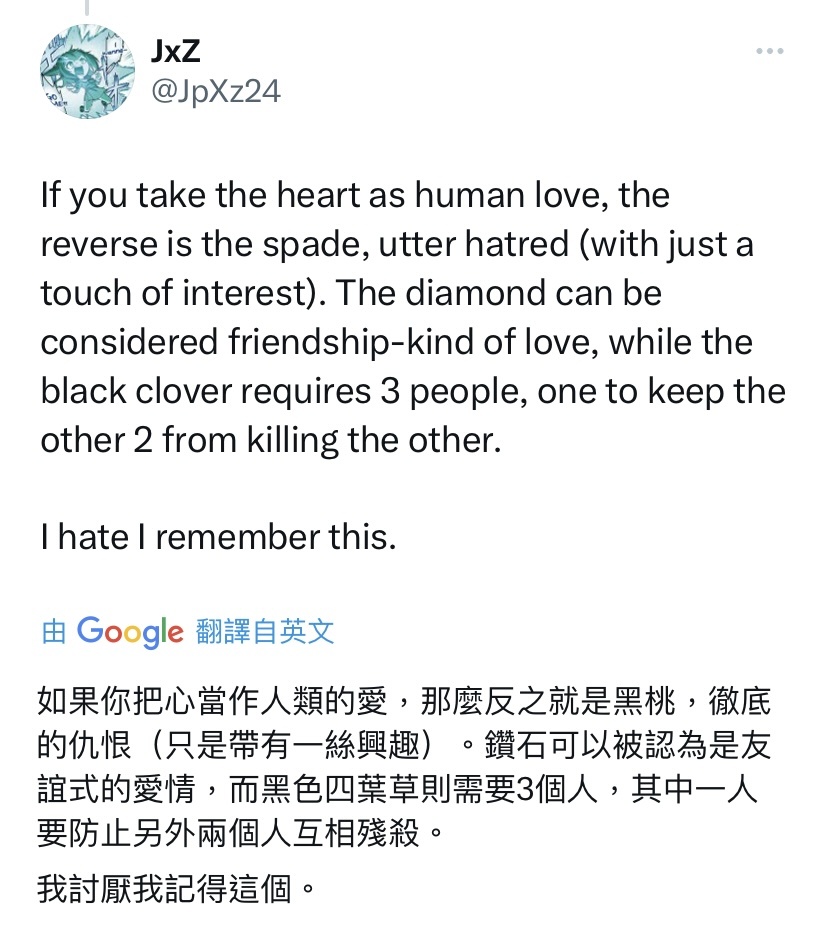The height and width of the screenshot is (931, 828).
Task: Click the thread connector line above avatar
Action: [x=87, y=7]
